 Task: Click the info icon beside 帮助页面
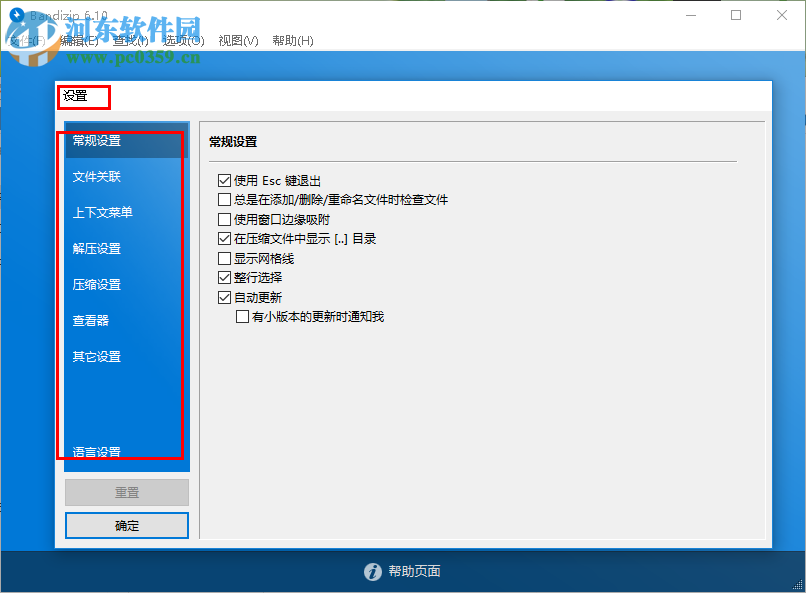coord(372,572)
